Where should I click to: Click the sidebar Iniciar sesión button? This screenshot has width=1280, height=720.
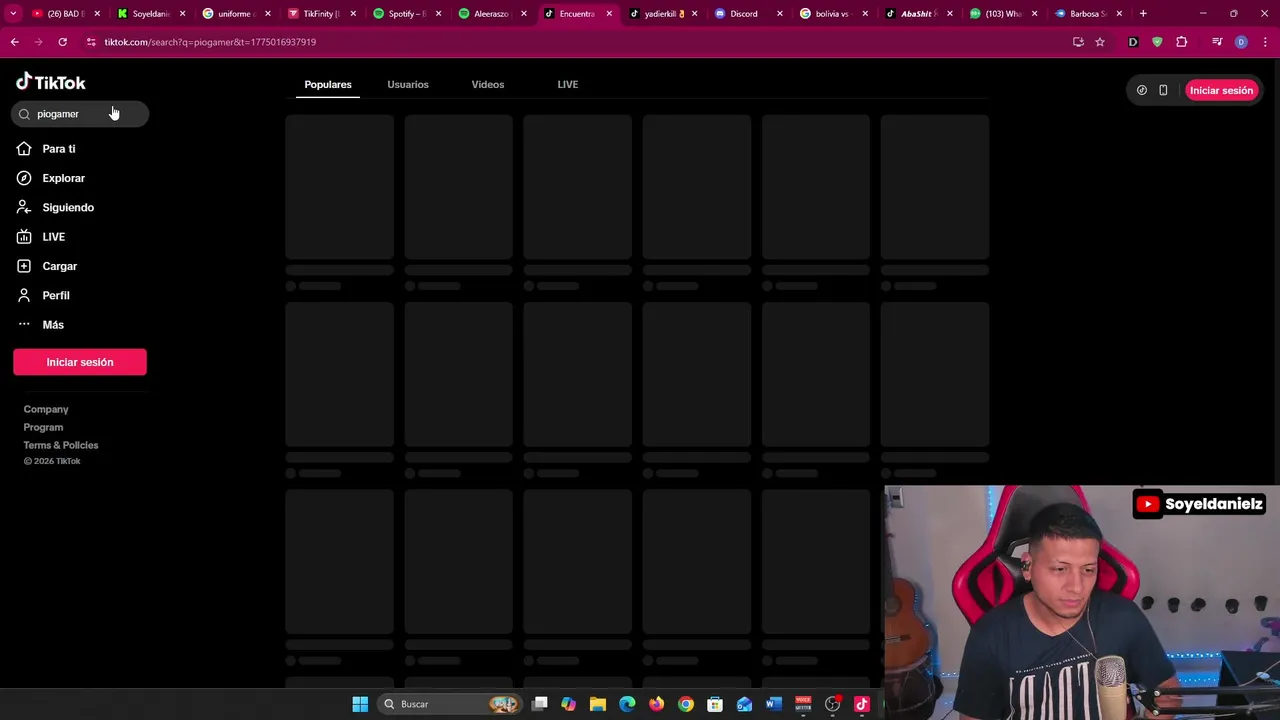[x=80, y=362]
